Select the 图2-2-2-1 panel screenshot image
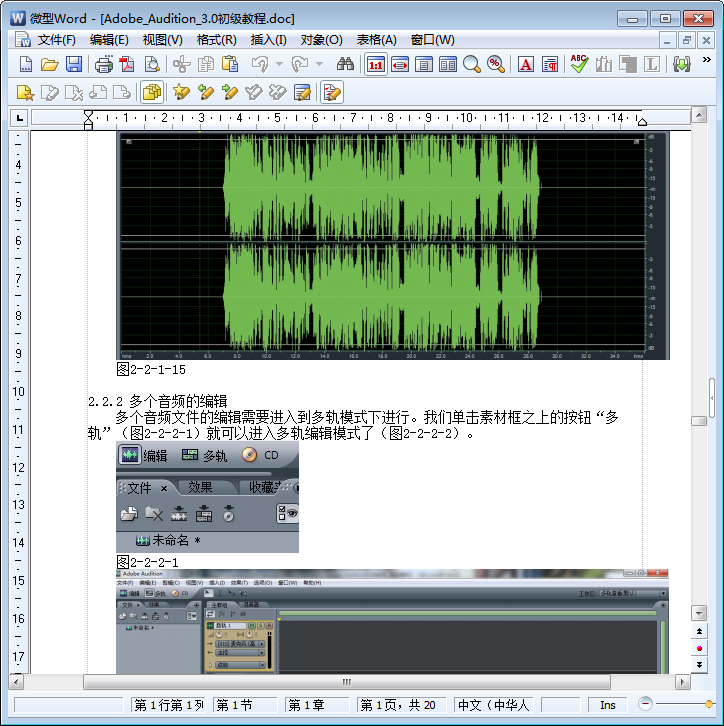724x726 pixels. pyautogui.click(x=207, y=497)
